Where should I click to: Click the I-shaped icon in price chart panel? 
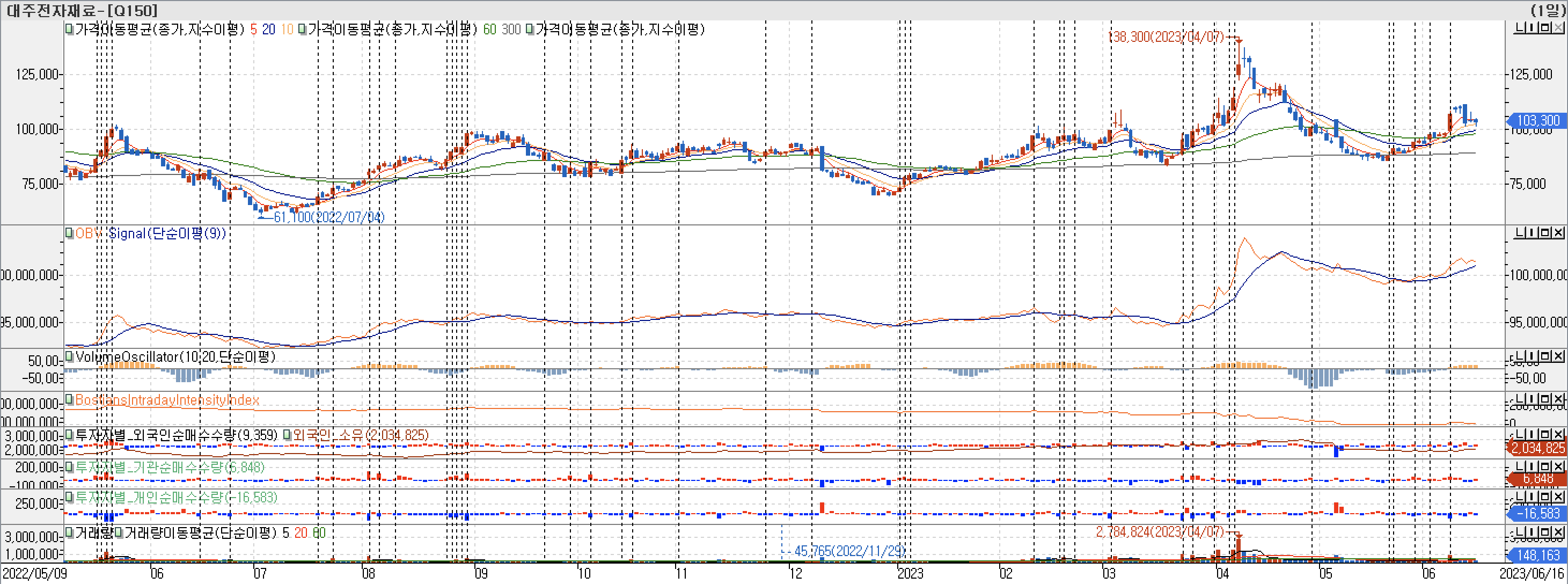pos(1532,27)
